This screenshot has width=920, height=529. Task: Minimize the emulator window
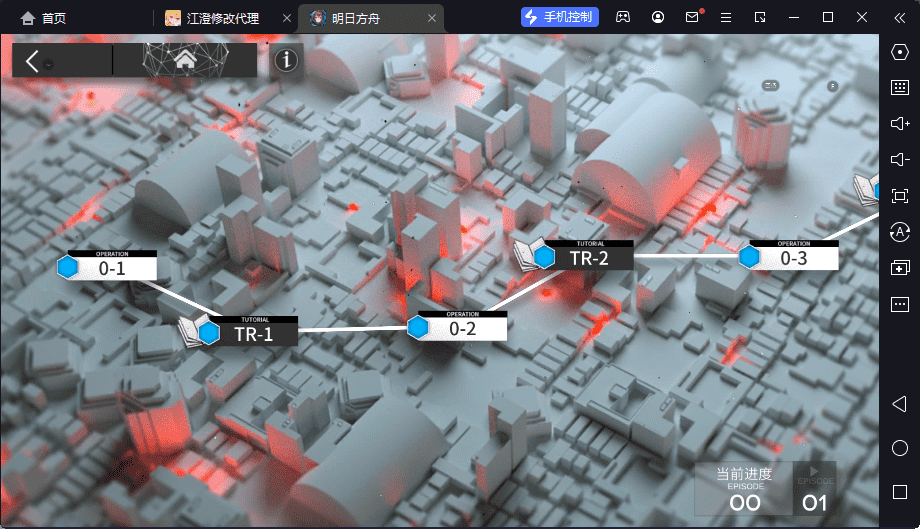[x=794, y=18]
